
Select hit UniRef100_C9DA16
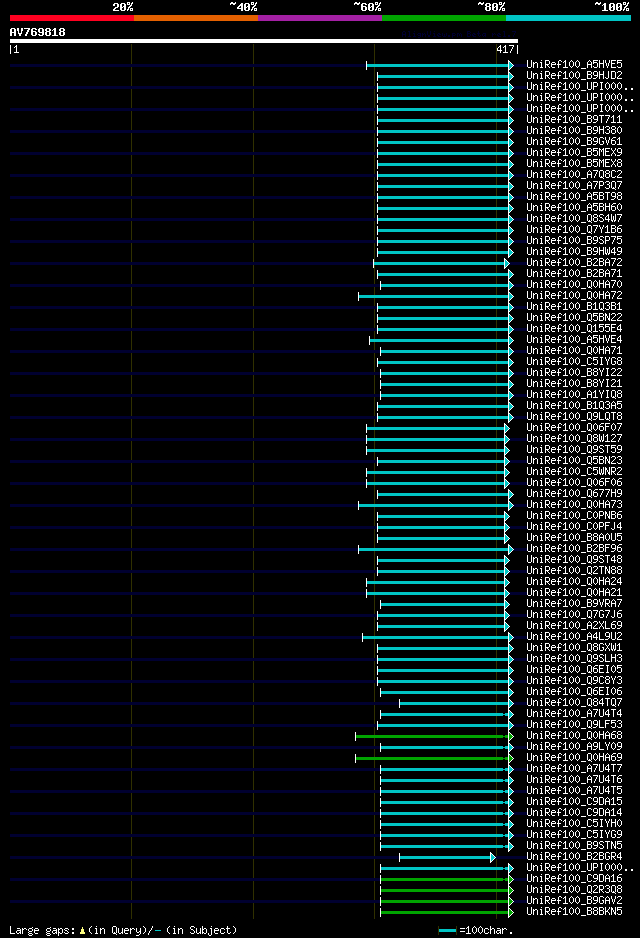574,879
